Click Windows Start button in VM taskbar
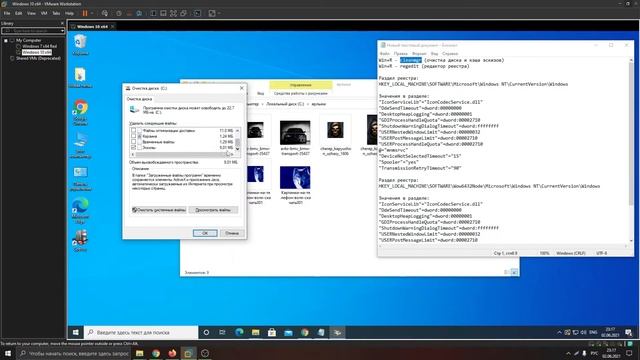This screenshot has width=640, height=360. pos(76,333)
